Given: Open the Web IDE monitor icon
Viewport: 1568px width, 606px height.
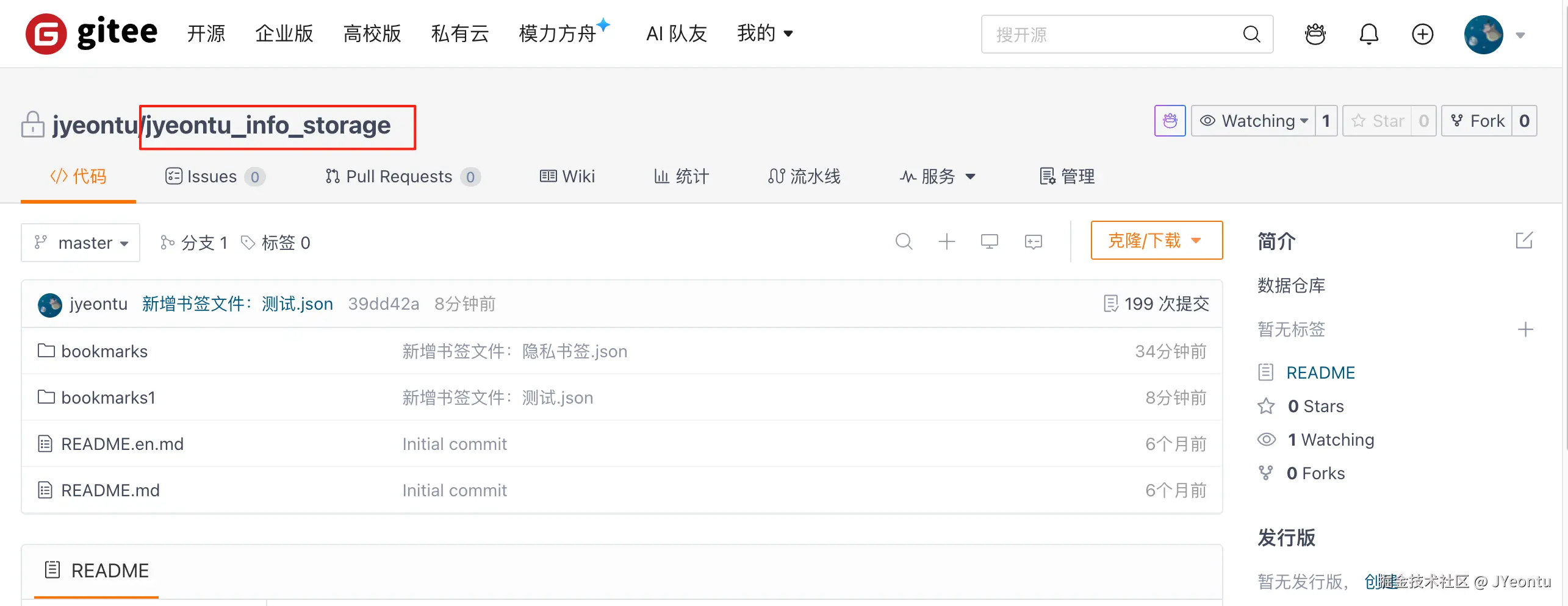Looking at the screenshot, I should point(990,241).
